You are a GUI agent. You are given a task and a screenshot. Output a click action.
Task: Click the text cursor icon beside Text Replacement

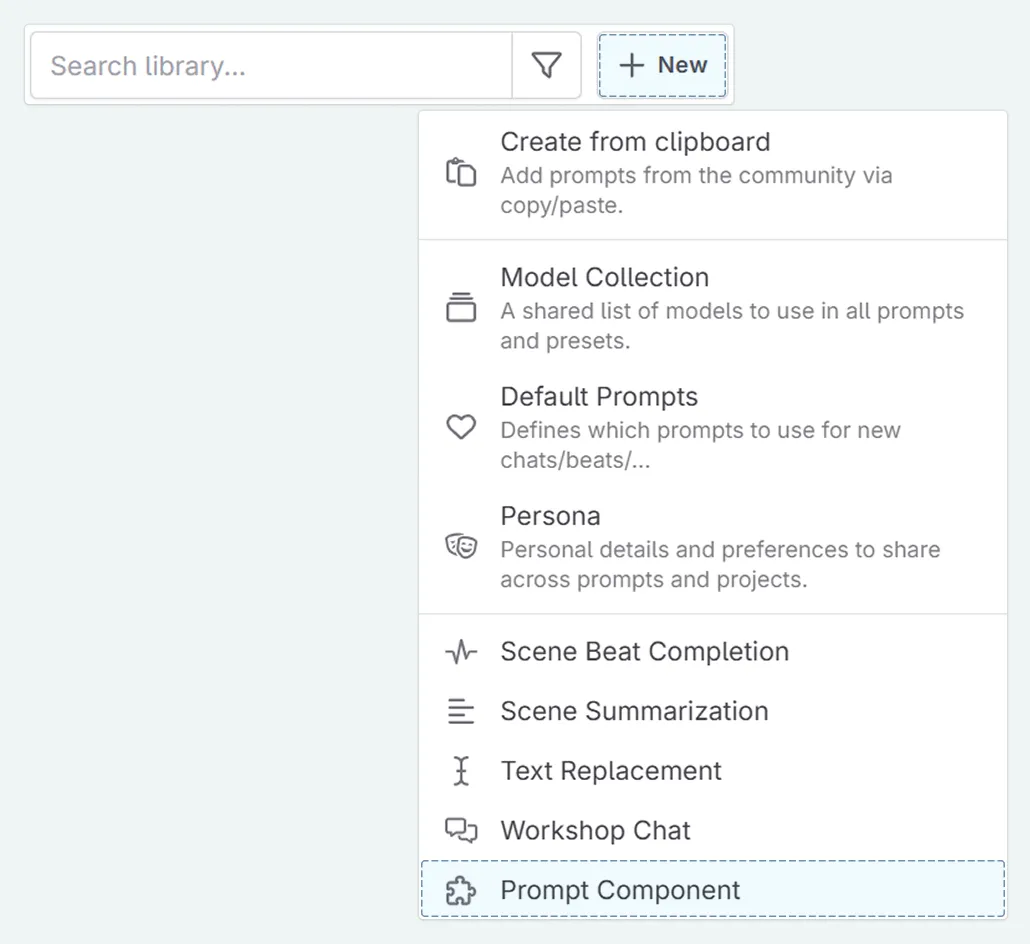pos(460,770)
